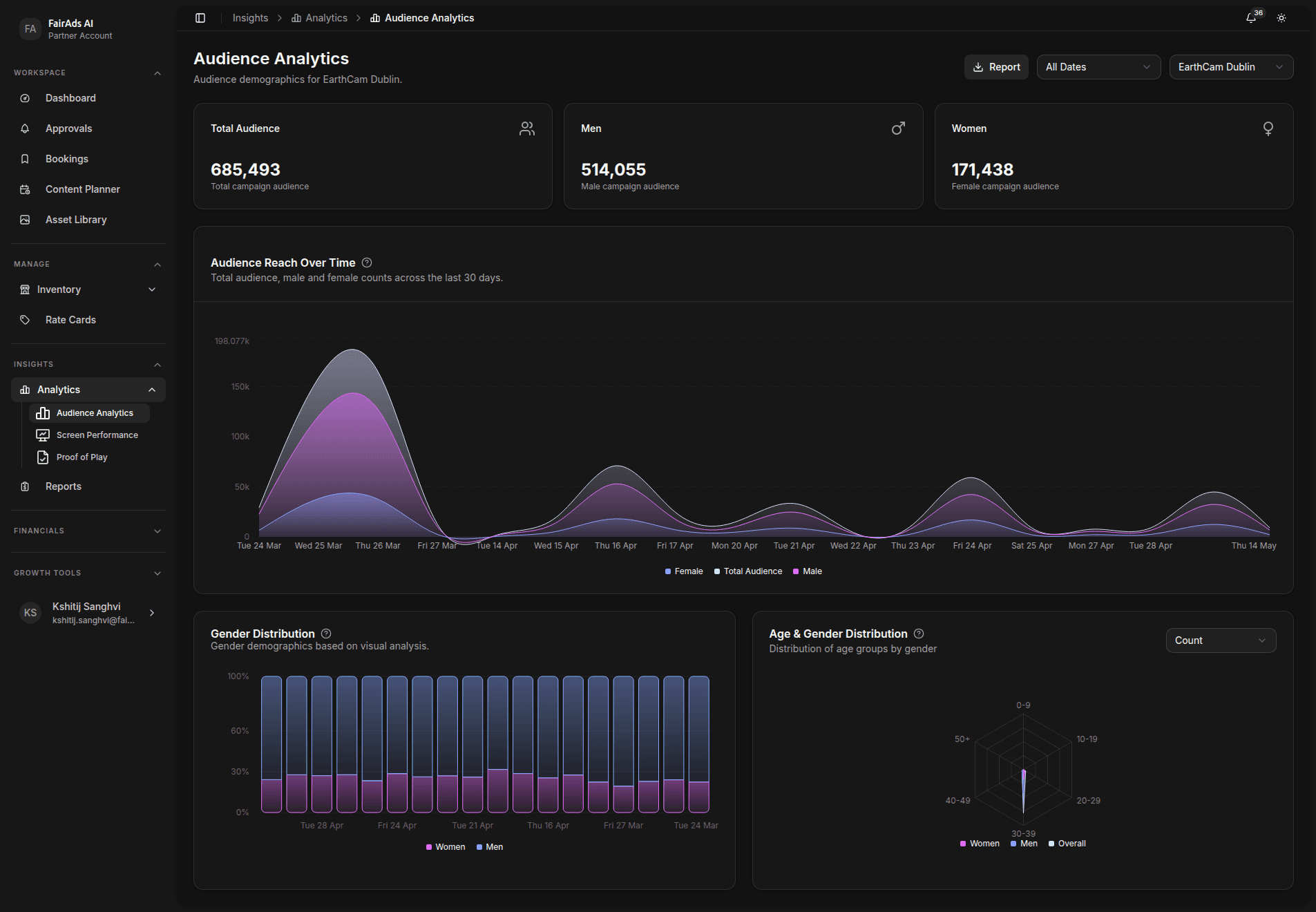
Task: Click the Tue 28 Apr label in Gender Distribution
Action: pos(322,826)
